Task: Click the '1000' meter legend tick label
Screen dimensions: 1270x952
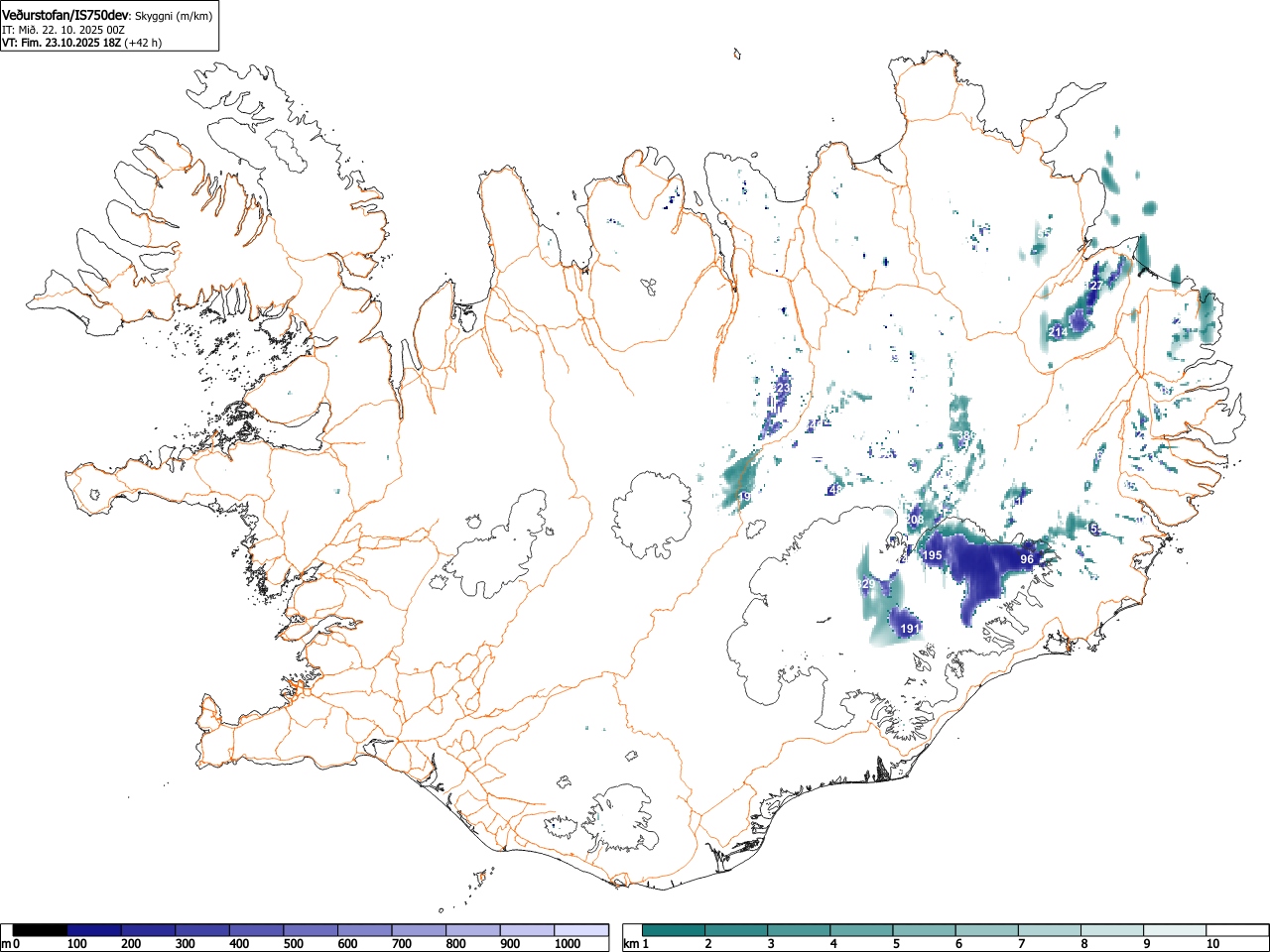Action: [x=567, y=944]
